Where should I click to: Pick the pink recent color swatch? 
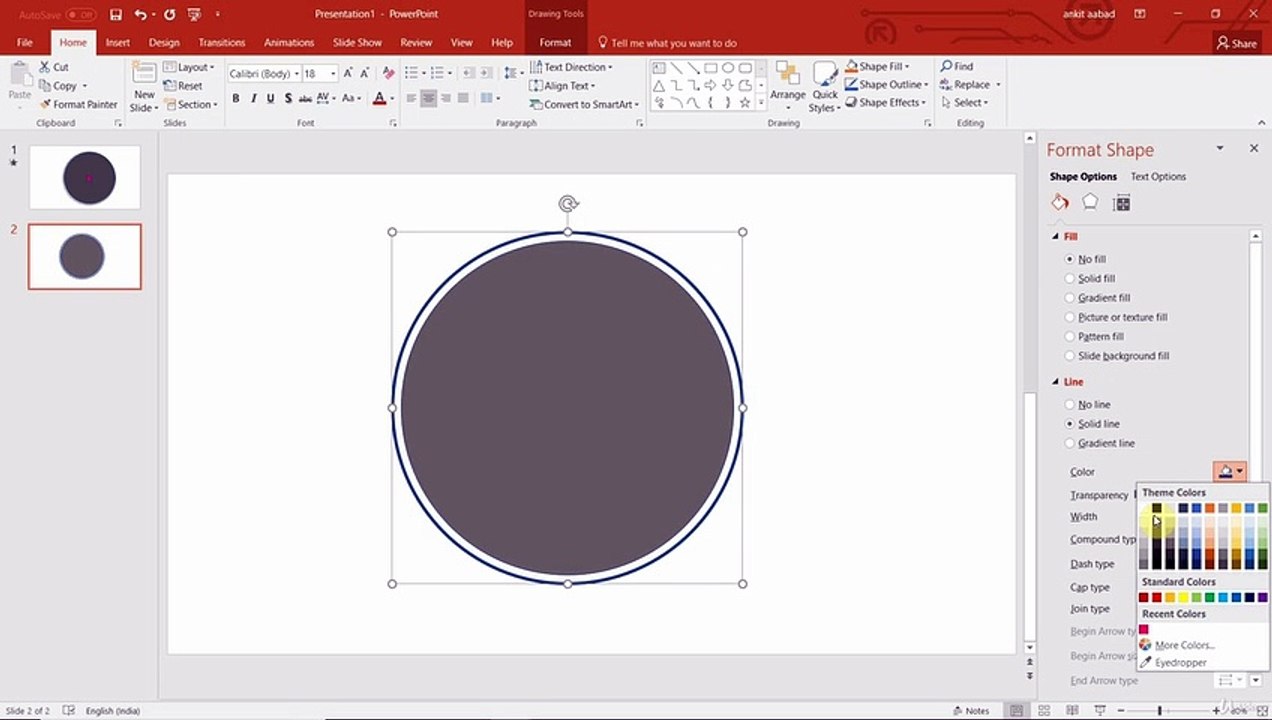(1144, 629)
